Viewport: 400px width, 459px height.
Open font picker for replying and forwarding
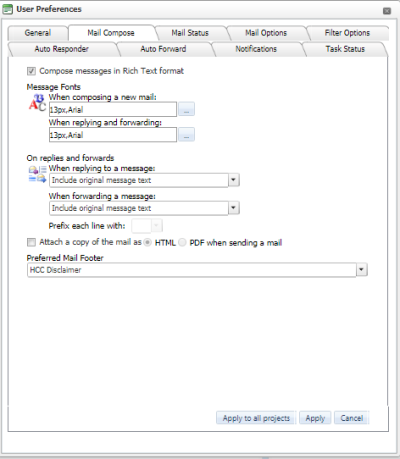click(186, 135)
